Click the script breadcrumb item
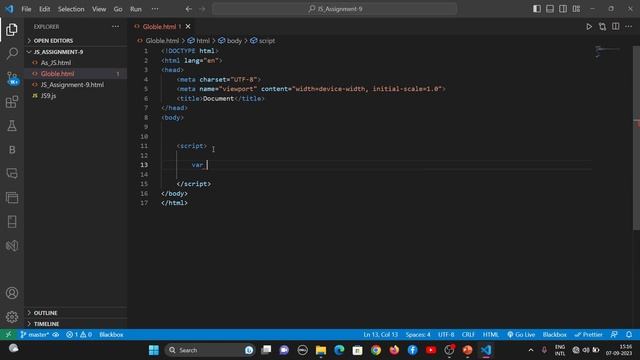 tap(263, 40)
